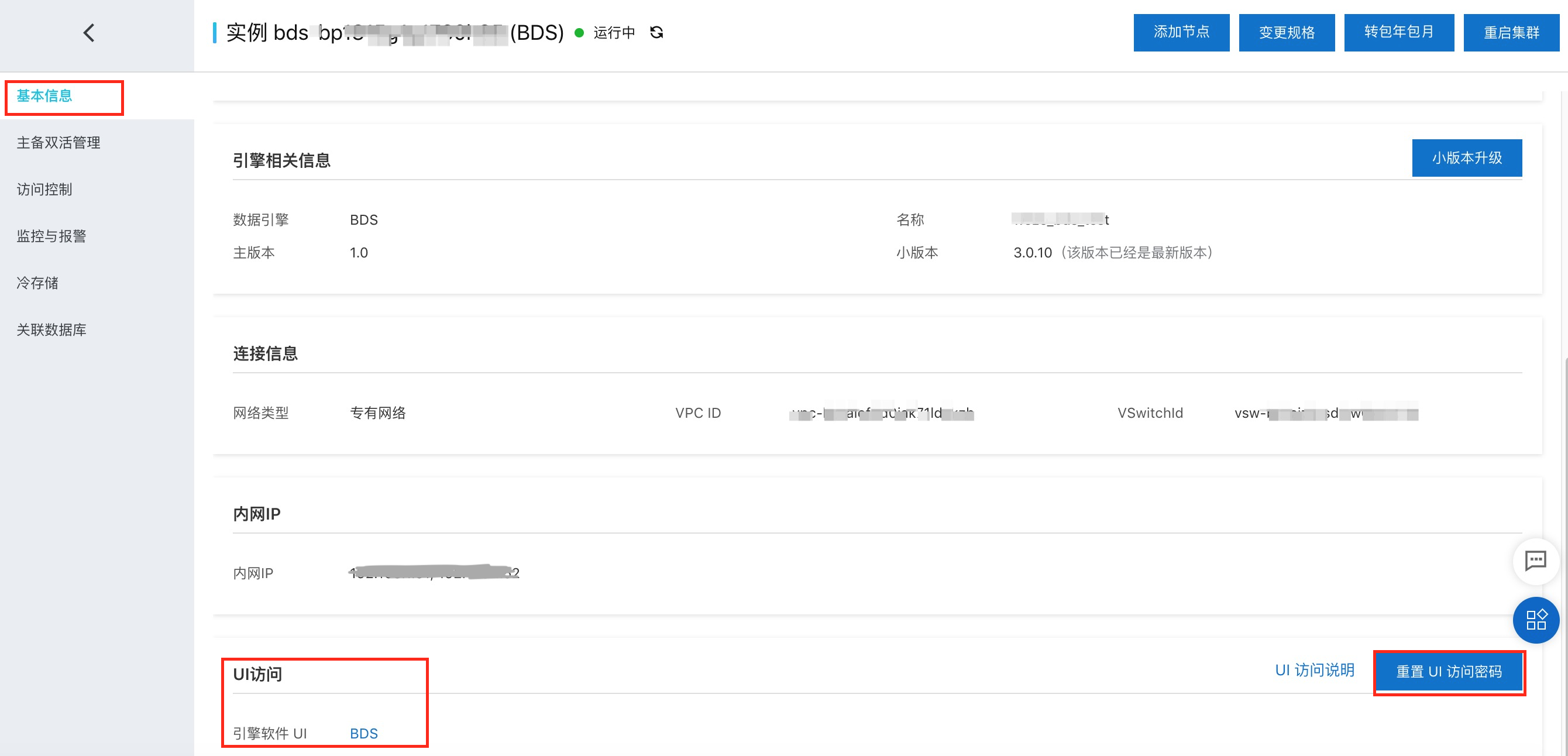Click the 连接信息 section heading
This screenshot has height=756, width=1568.
click(x=265, y=353)
